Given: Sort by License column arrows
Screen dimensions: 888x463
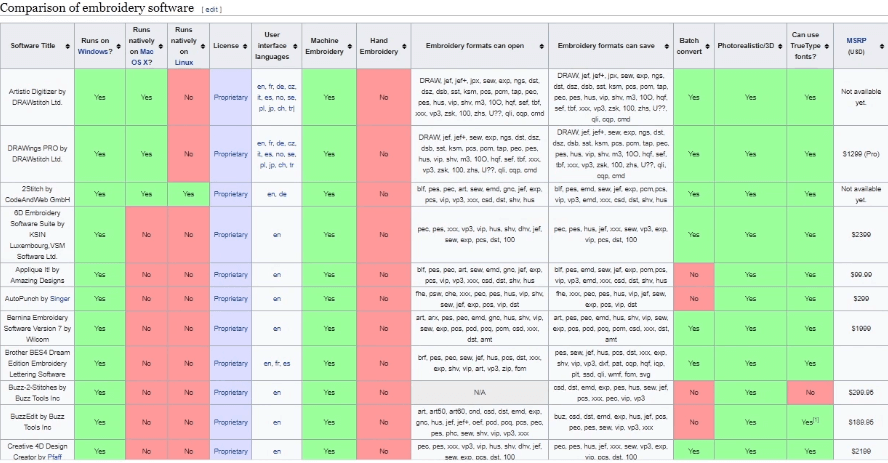Looking at the screenshot, I should point(245,46).
